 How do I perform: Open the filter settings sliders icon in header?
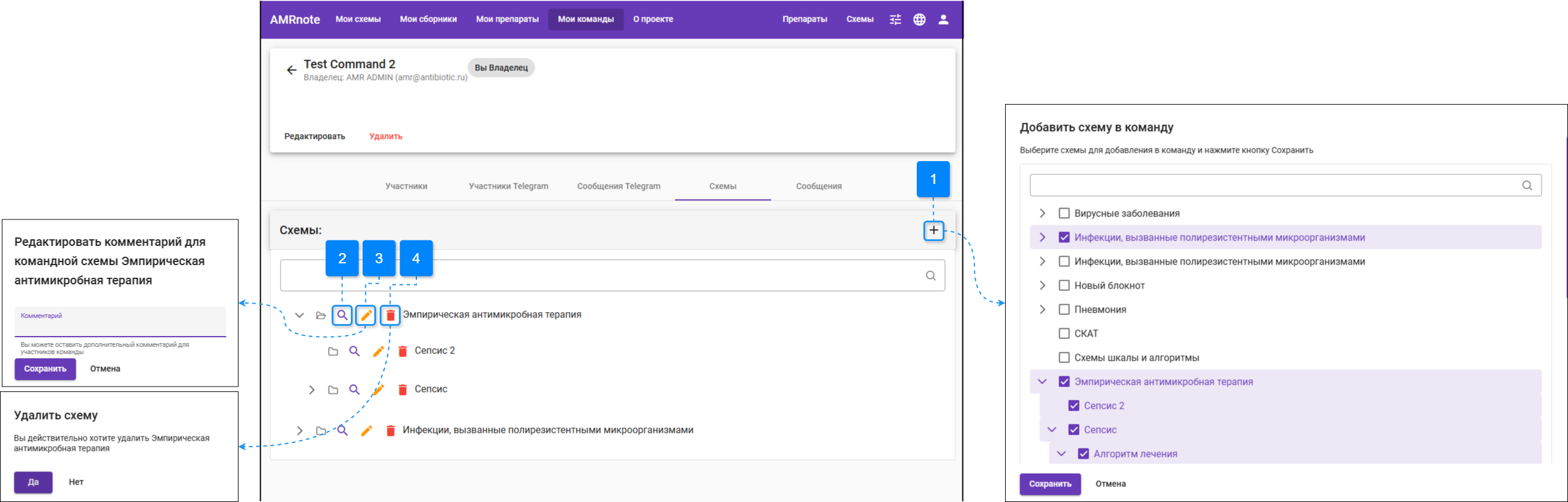click(895, 19)
